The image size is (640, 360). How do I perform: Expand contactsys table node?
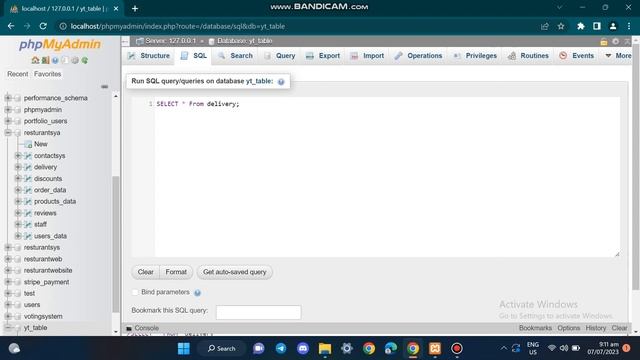click(x=18, y=156)
